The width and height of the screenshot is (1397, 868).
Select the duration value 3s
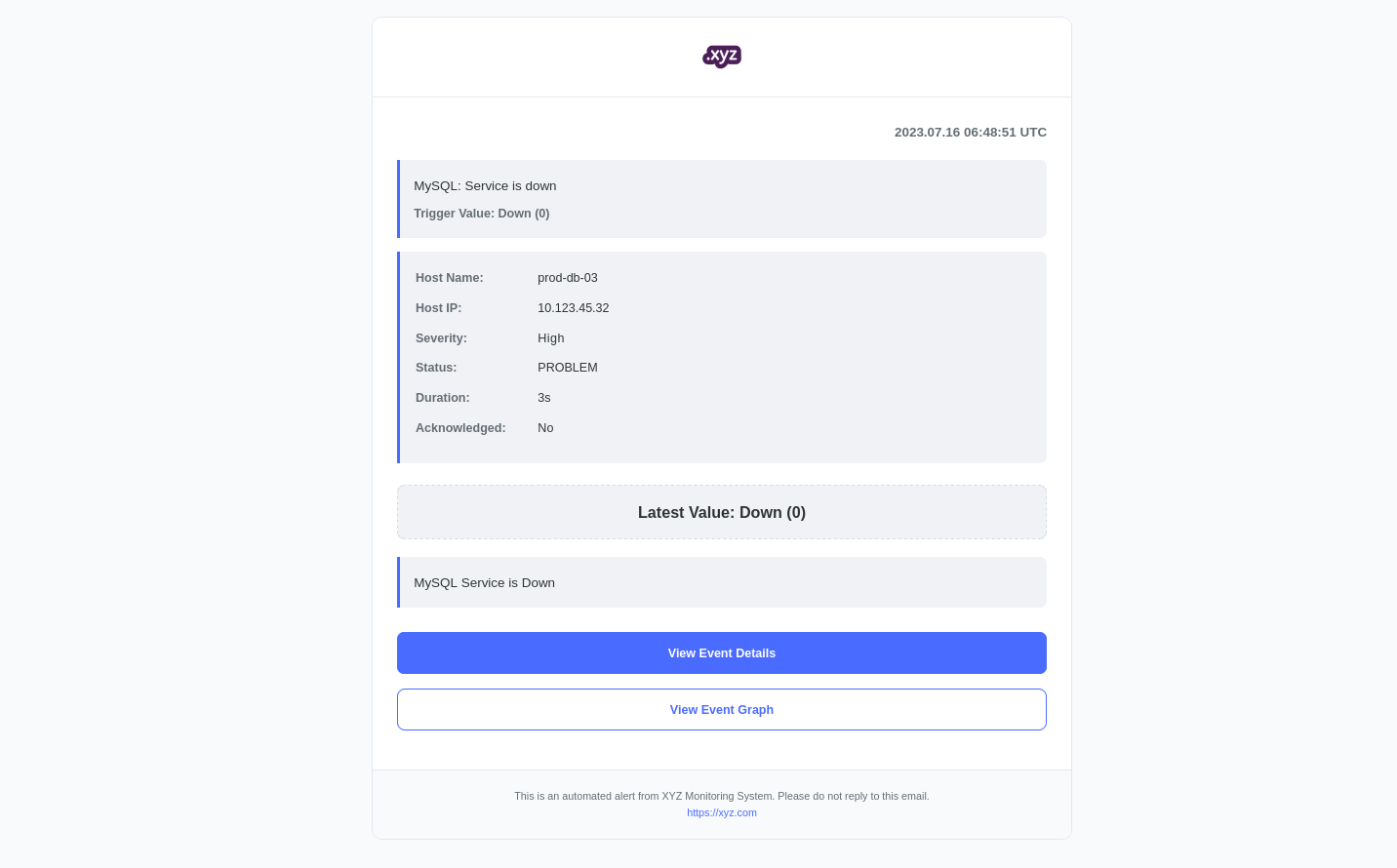tap(543, 398)
